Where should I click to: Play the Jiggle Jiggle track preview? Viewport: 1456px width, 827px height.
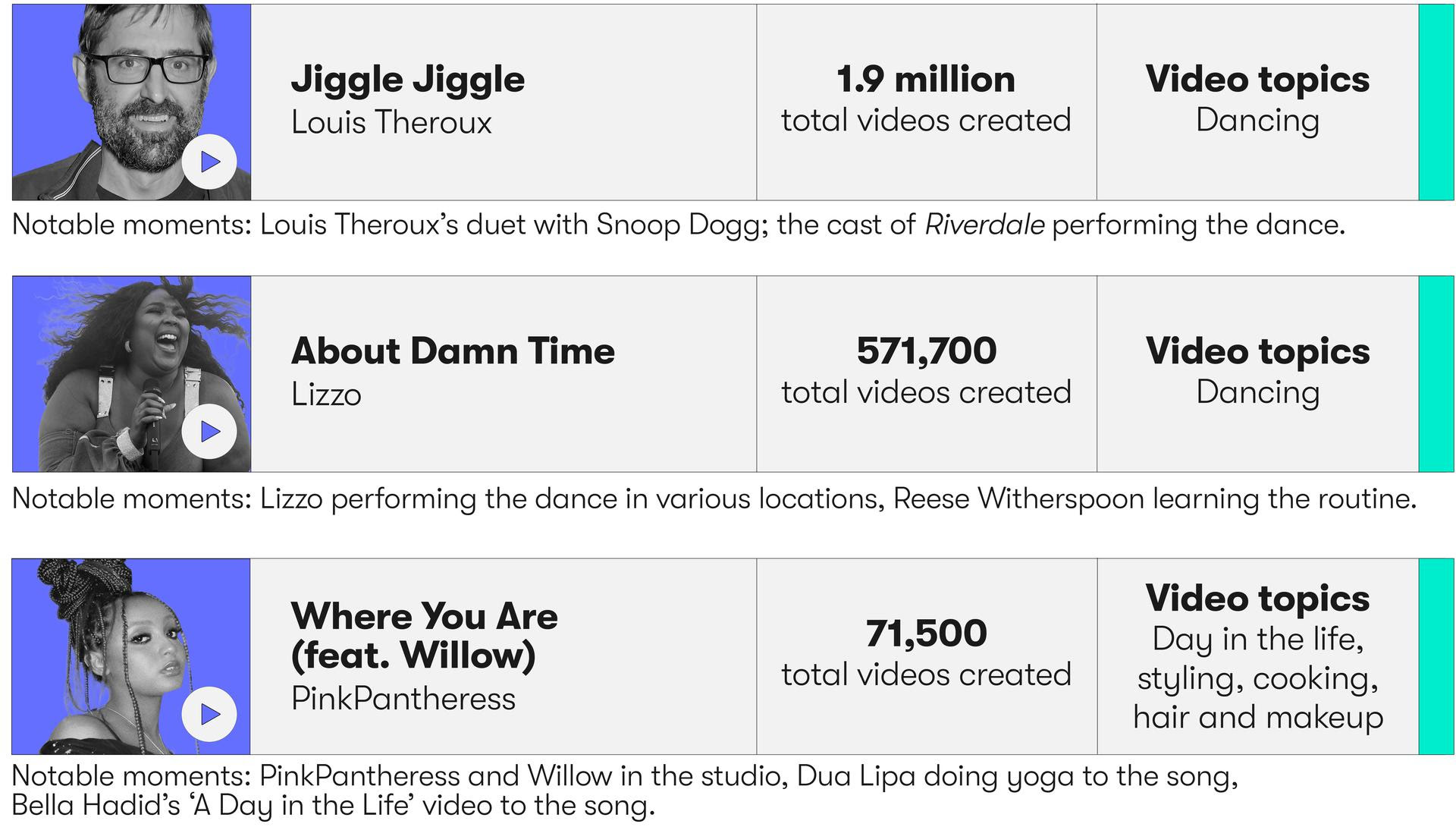pyautogui.click(x=209, y=162)
